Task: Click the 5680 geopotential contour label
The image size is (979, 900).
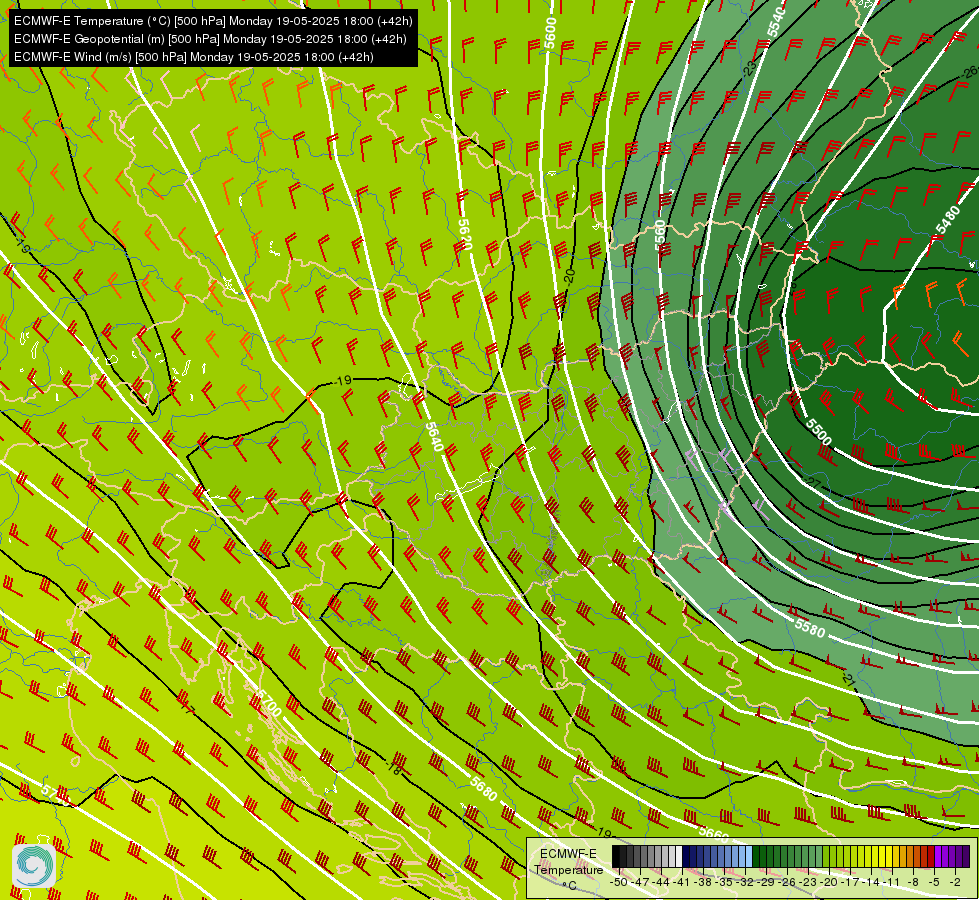Action: (x=483, y=789)
